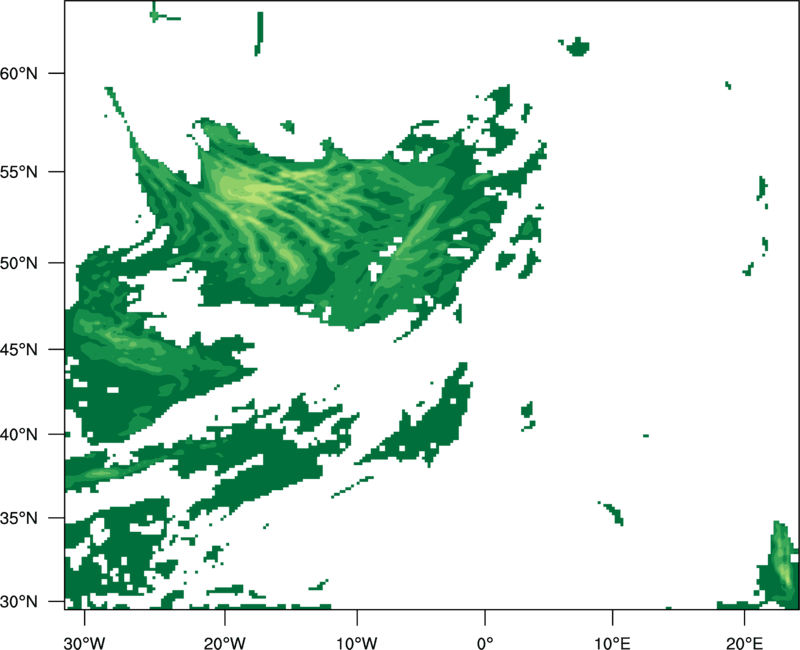Click the 40°N latitude label
The width and height of the screenshot is (800, 650).
click(18, 435)
